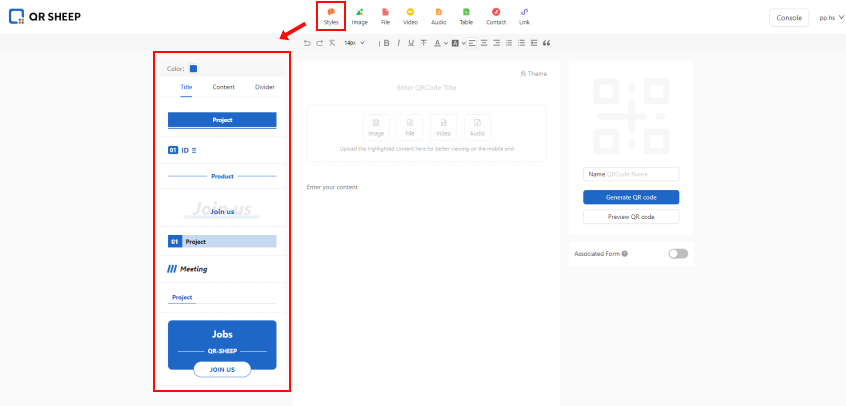Open the Styles panel in top toolbar
The image size is (846, 406).
[331, 16]
